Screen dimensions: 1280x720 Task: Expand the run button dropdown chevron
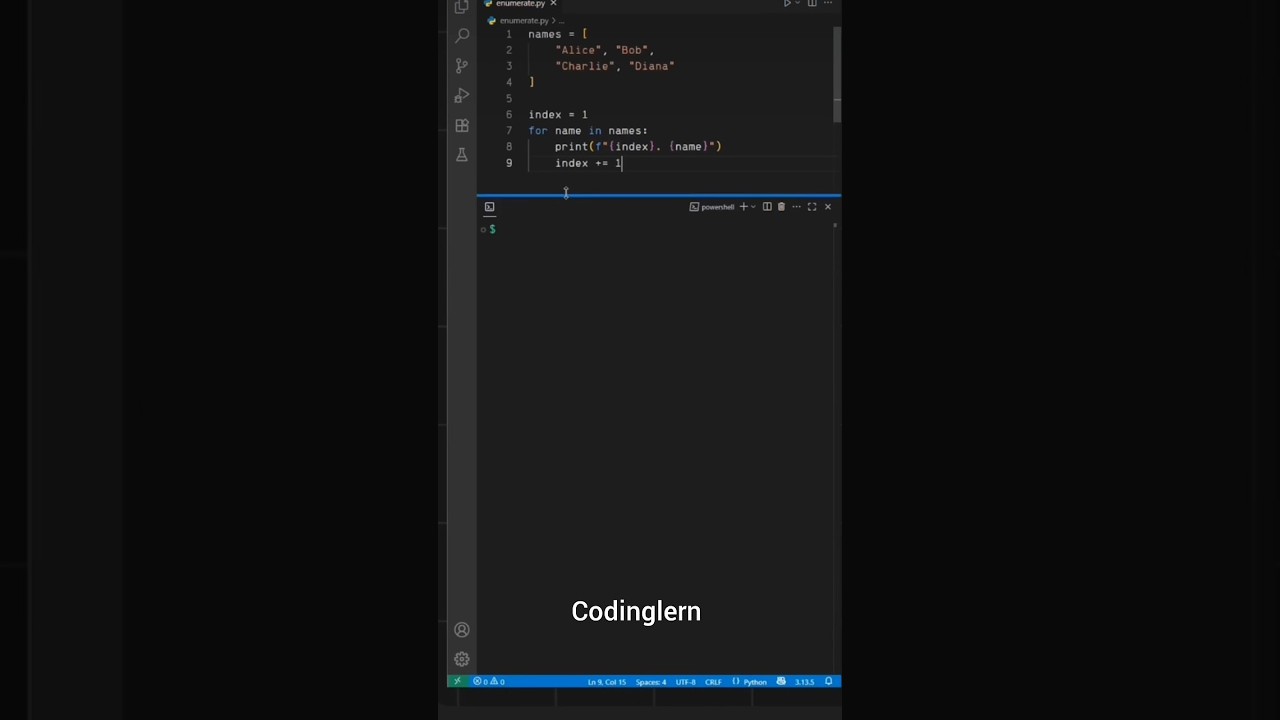(798, 4)
